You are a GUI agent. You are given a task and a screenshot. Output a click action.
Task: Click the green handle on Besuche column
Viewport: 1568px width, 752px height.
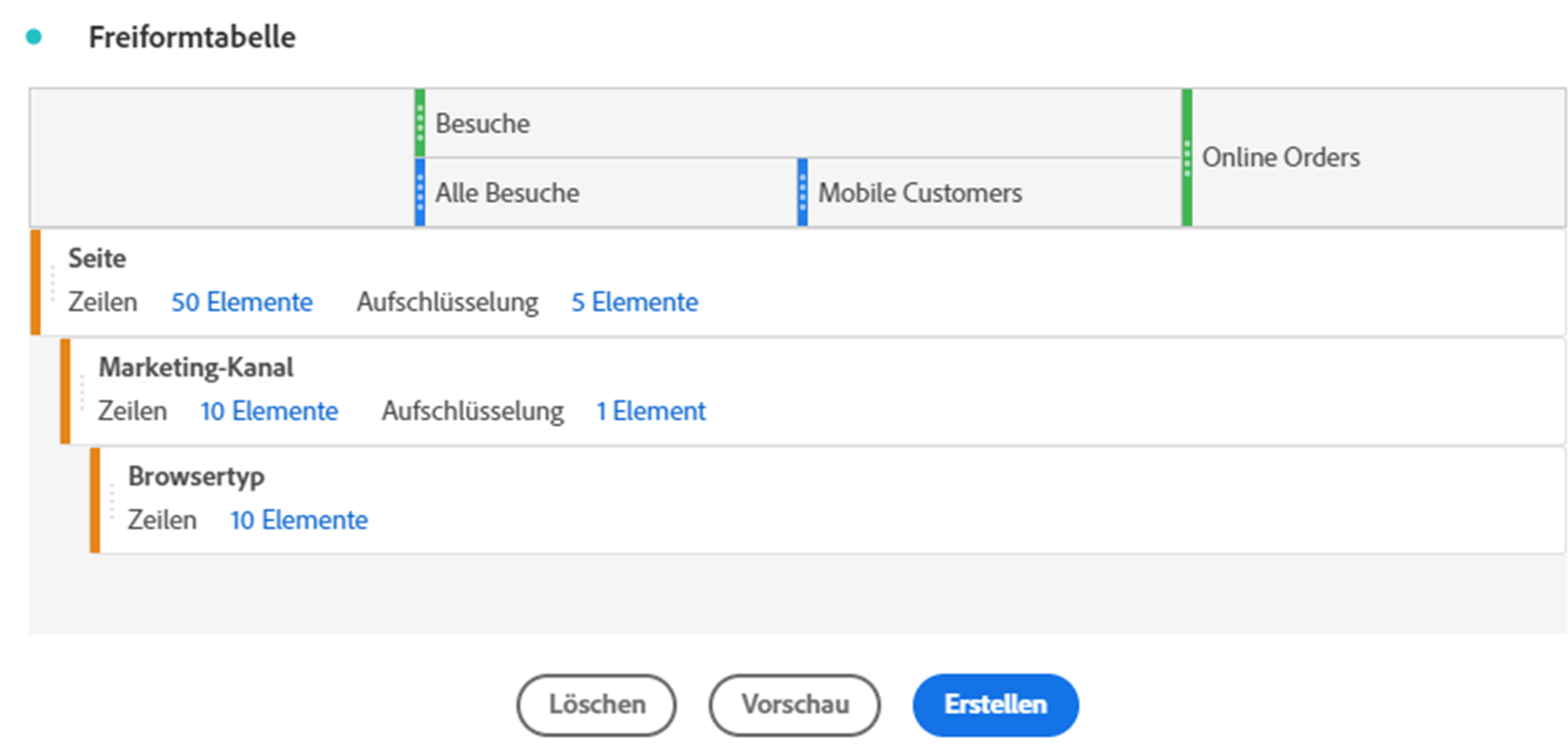(x=420, y=123)
